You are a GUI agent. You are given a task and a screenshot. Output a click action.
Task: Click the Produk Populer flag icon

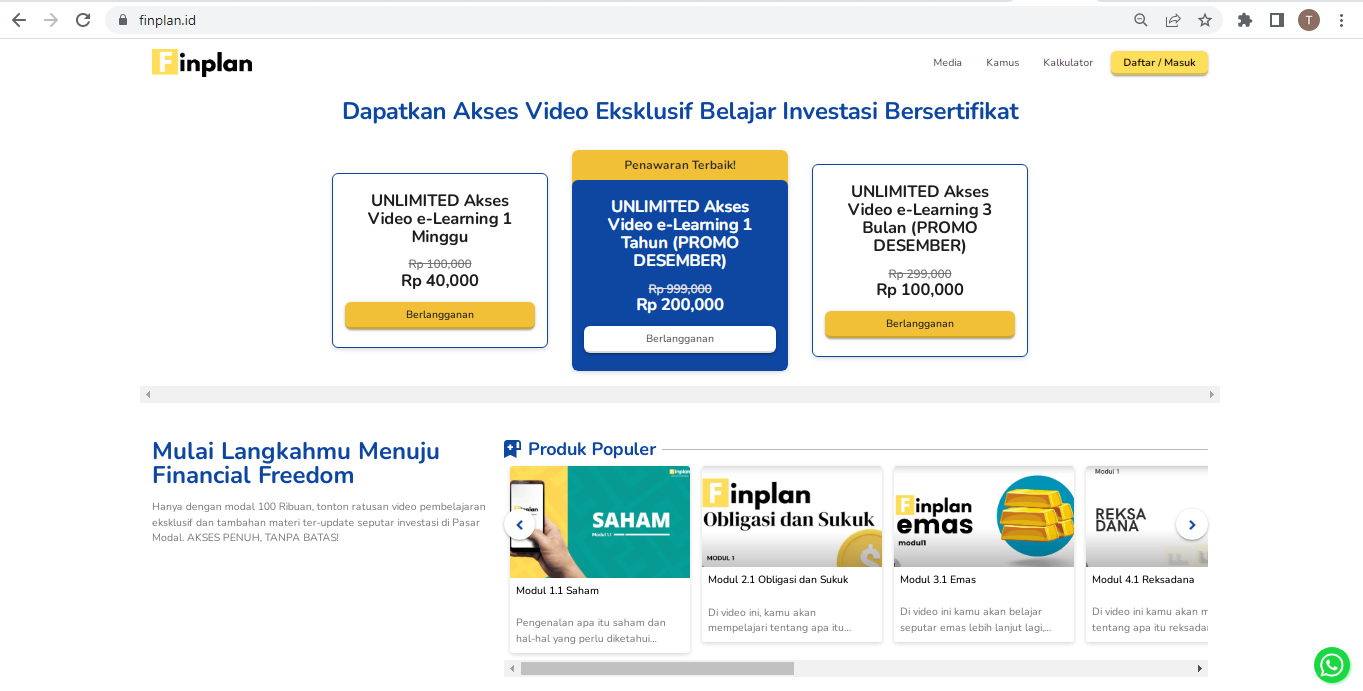tap(513, 448)
